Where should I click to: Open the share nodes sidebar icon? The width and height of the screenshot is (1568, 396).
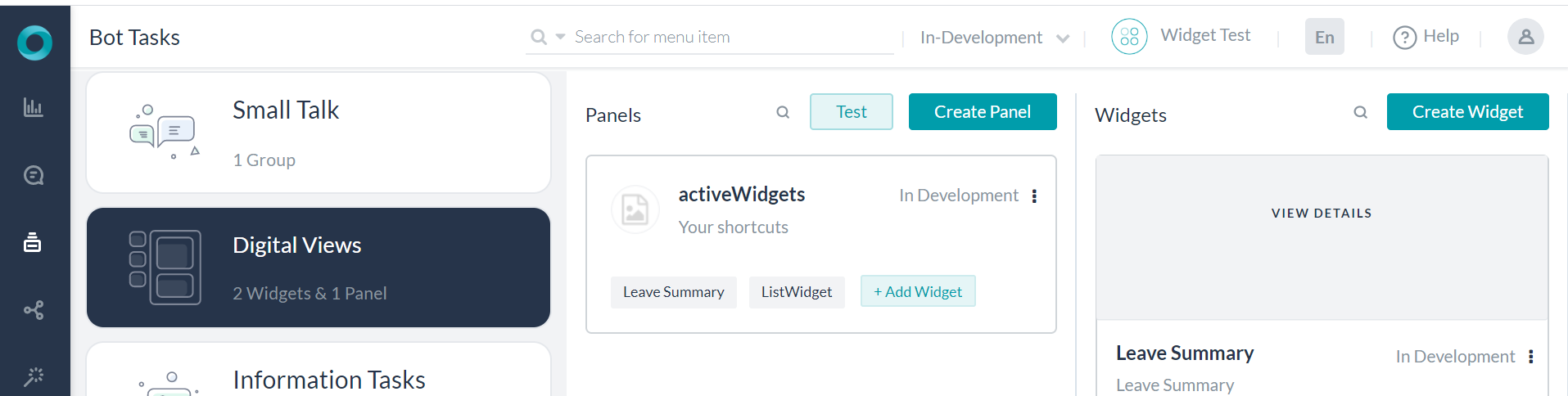click(34, 310)
